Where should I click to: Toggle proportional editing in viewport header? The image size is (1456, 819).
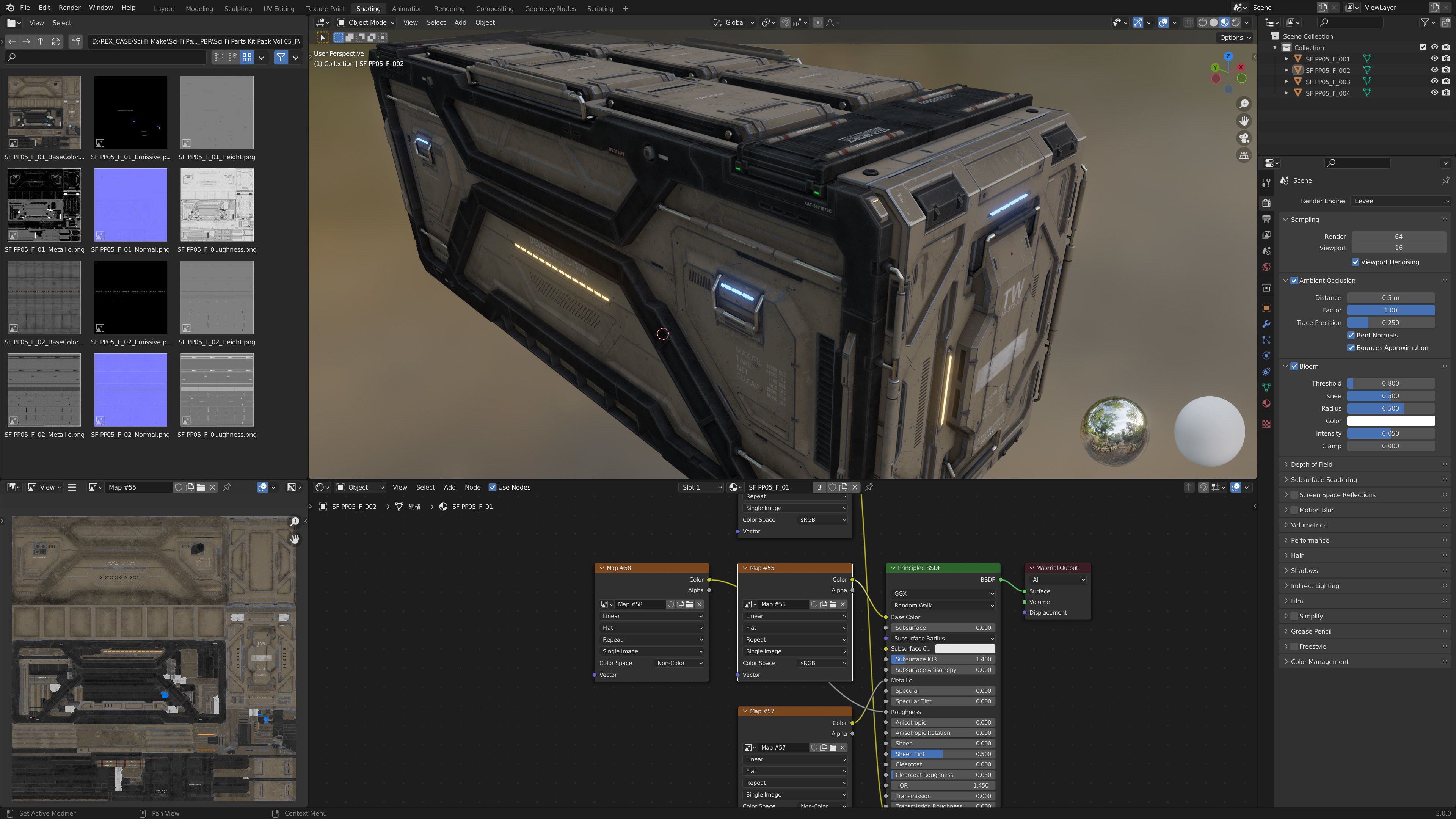pos(817,23)
